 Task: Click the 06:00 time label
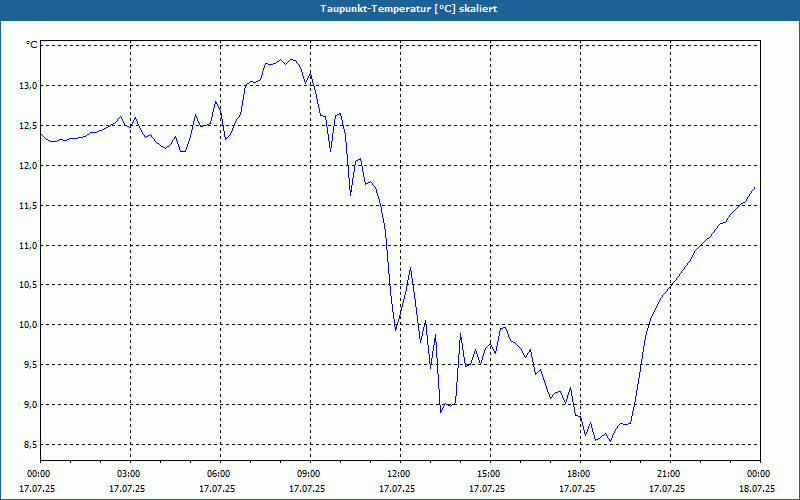coord(220,474)
